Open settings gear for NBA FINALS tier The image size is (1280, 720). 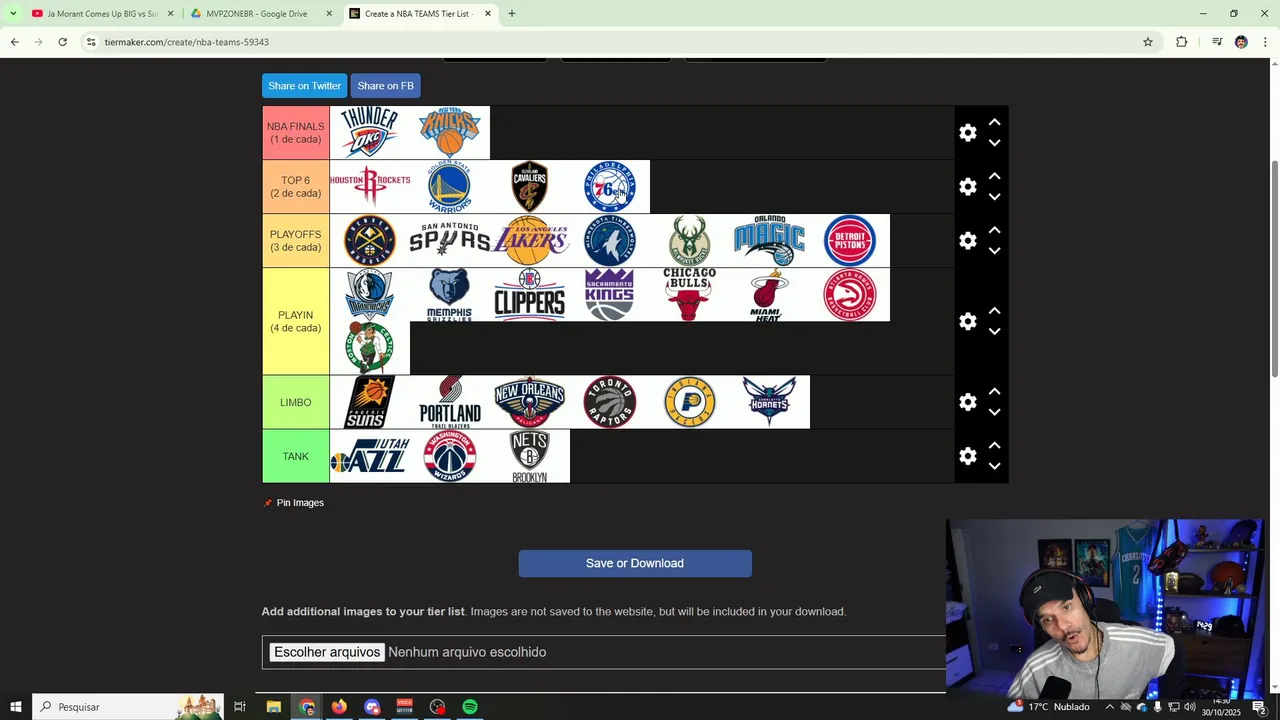click(x=967, y=133)
